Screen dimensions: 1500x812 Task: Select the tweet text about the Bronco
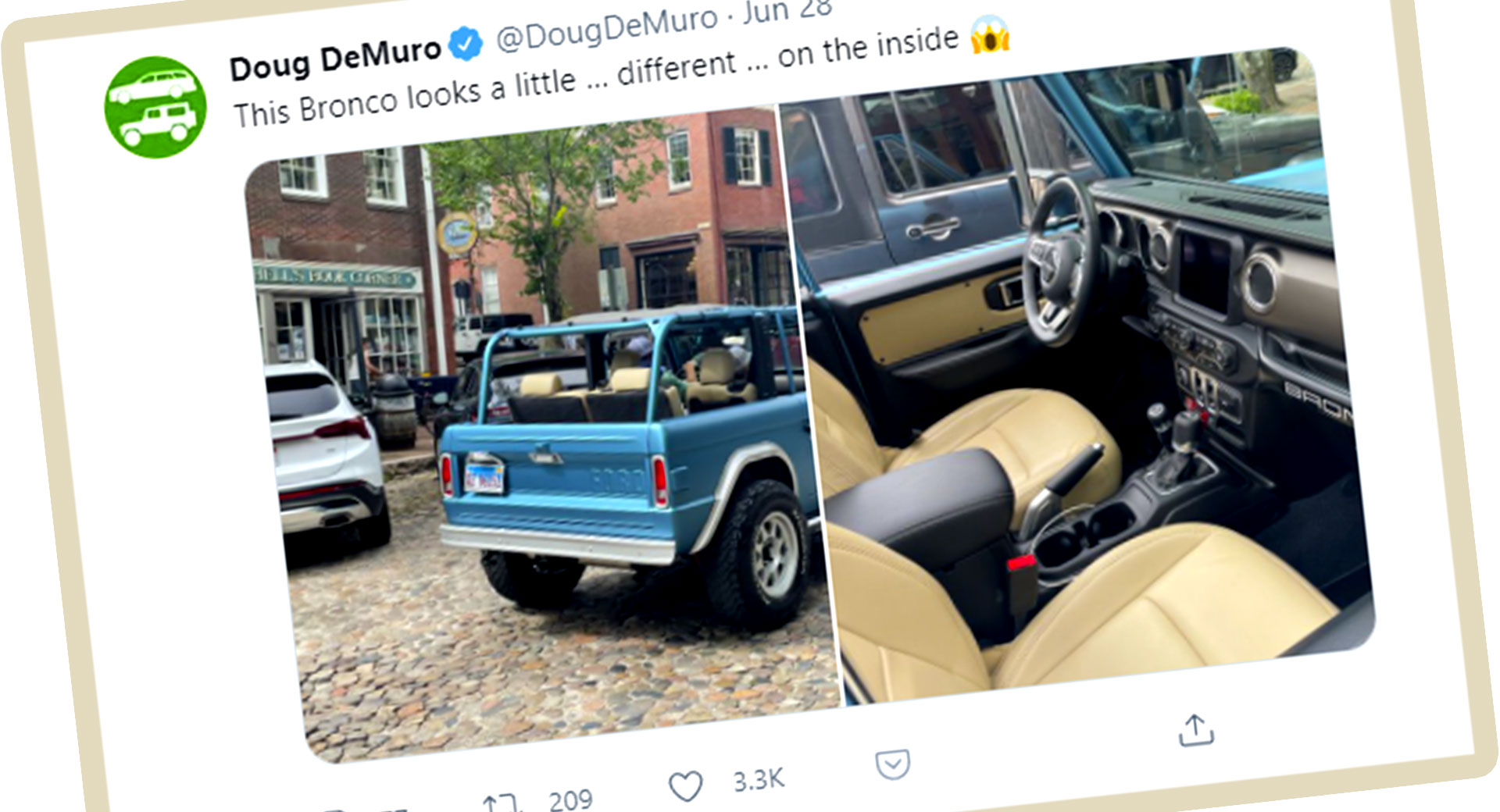[595, 79]
